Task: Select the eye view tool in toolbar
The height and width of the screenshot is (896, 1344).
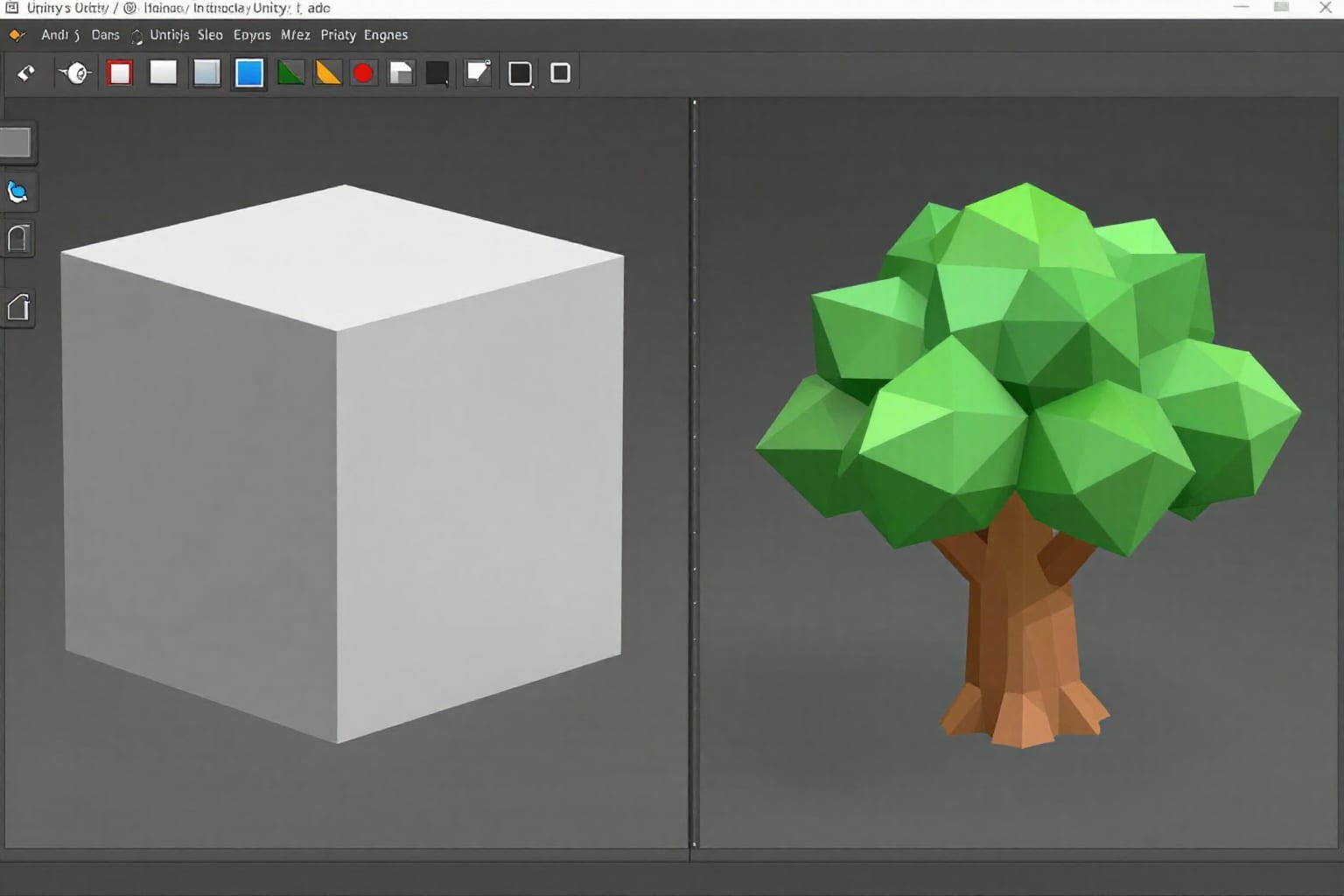Action: [75, 73]
